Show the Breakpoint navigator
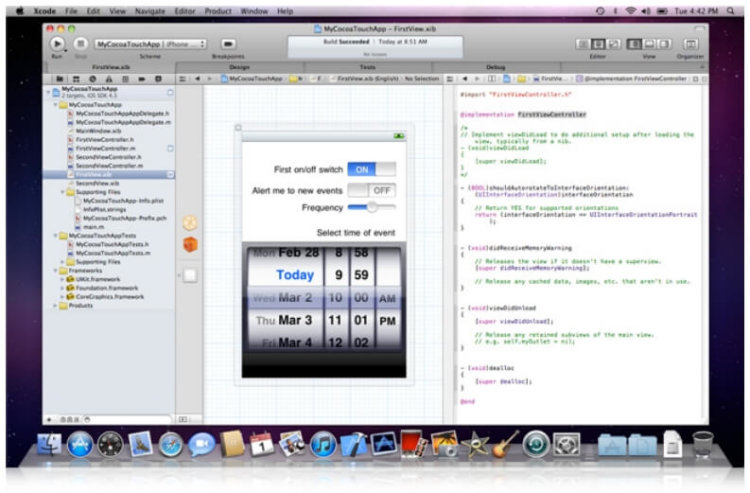 click(142, 79)
